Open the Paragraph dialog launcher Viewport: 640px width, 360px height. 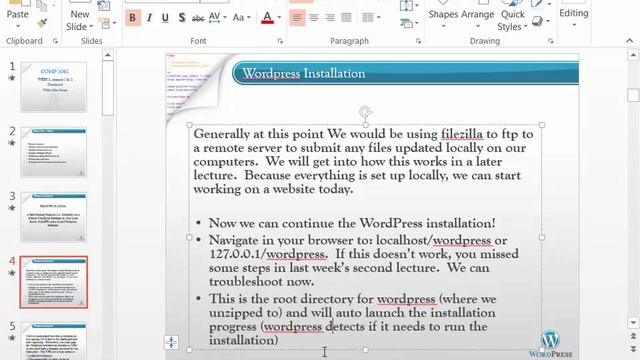tap(418, 41)
